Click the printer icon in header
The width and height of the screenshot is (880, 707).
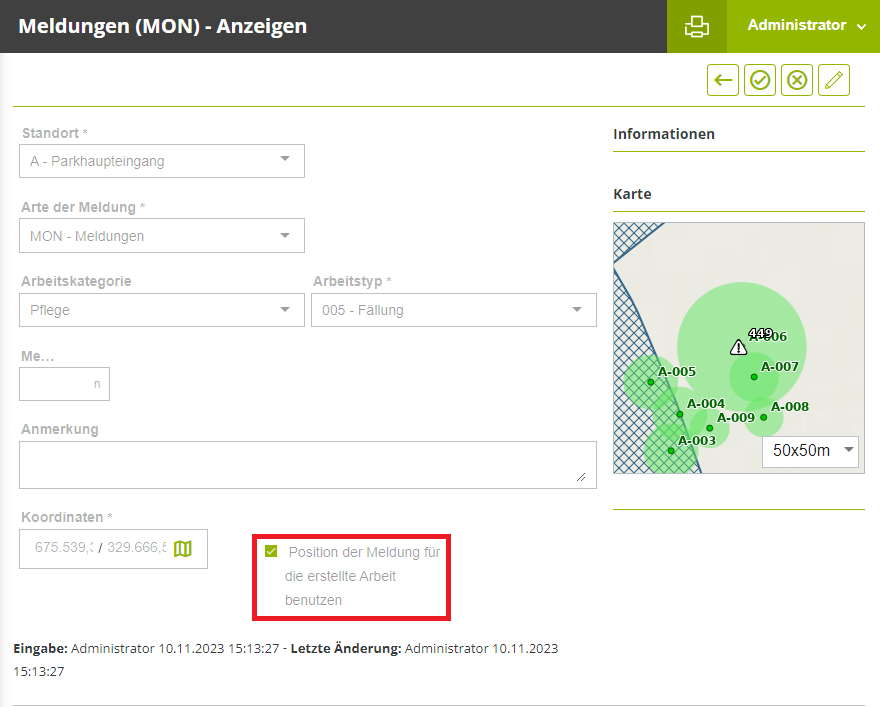click(x=696, y=27)
